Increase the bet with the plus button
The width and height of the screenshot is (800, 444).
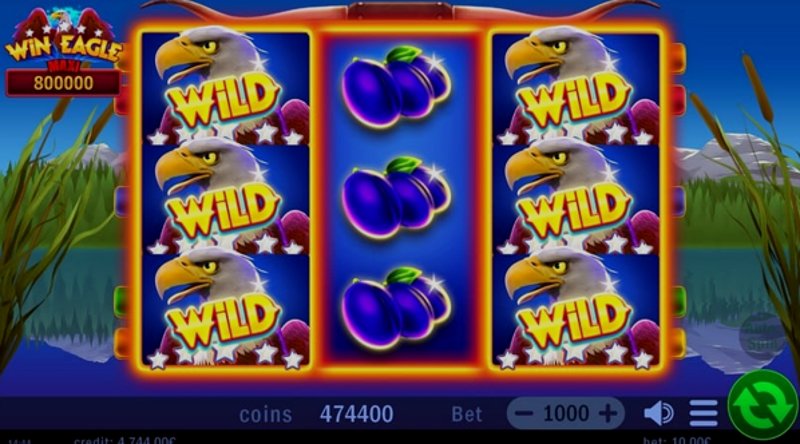[607, 413]
